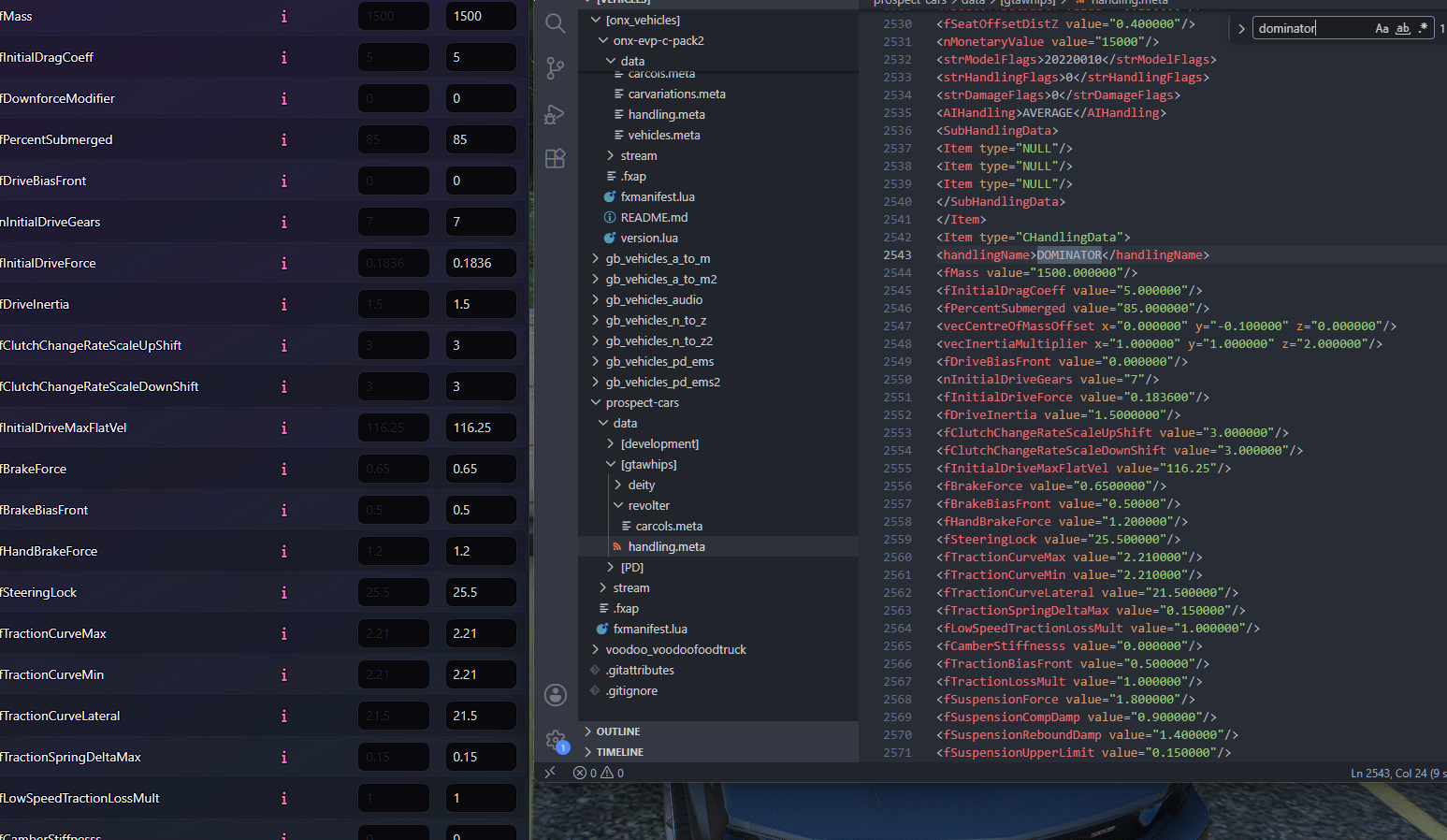Show info for fDownforceModifier
This screenshot has width=1447, height=840.
tap(284, 98)
